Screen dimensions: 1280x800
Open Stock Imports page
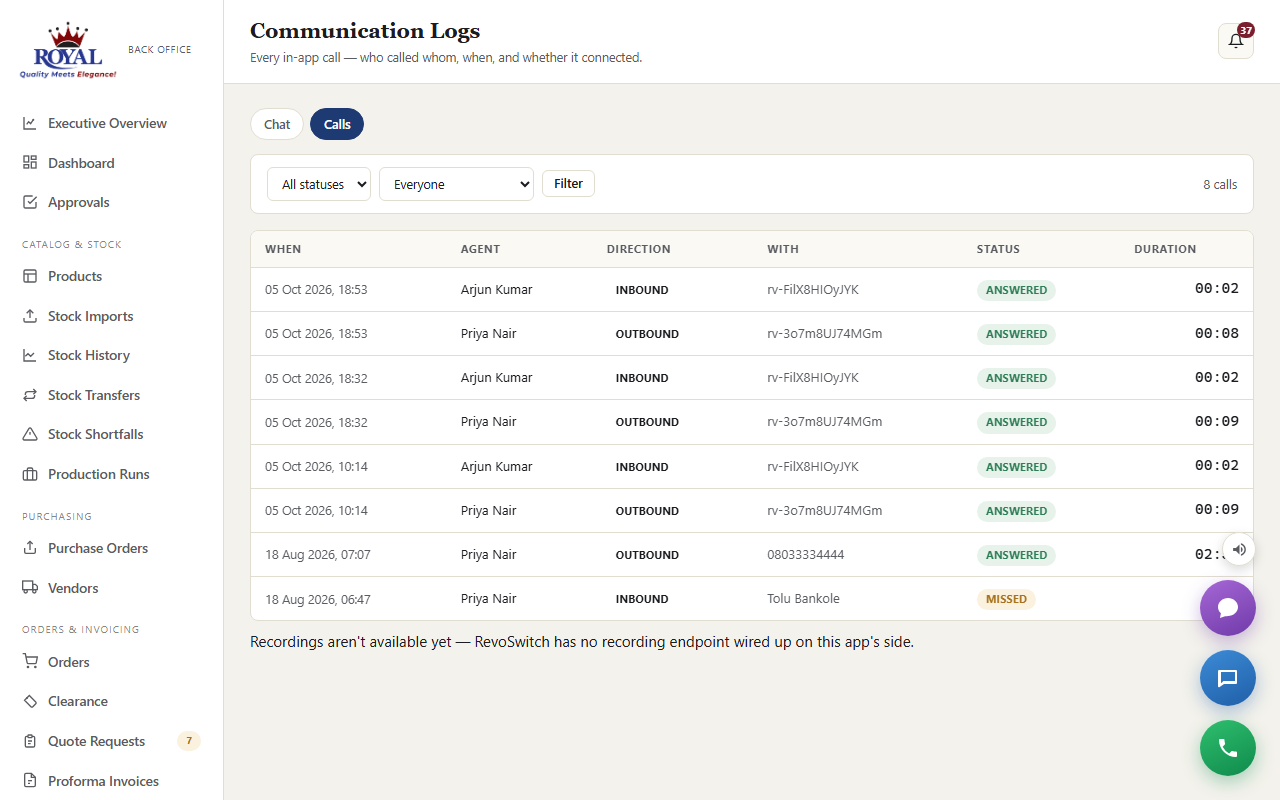click(x=90, y=316)
